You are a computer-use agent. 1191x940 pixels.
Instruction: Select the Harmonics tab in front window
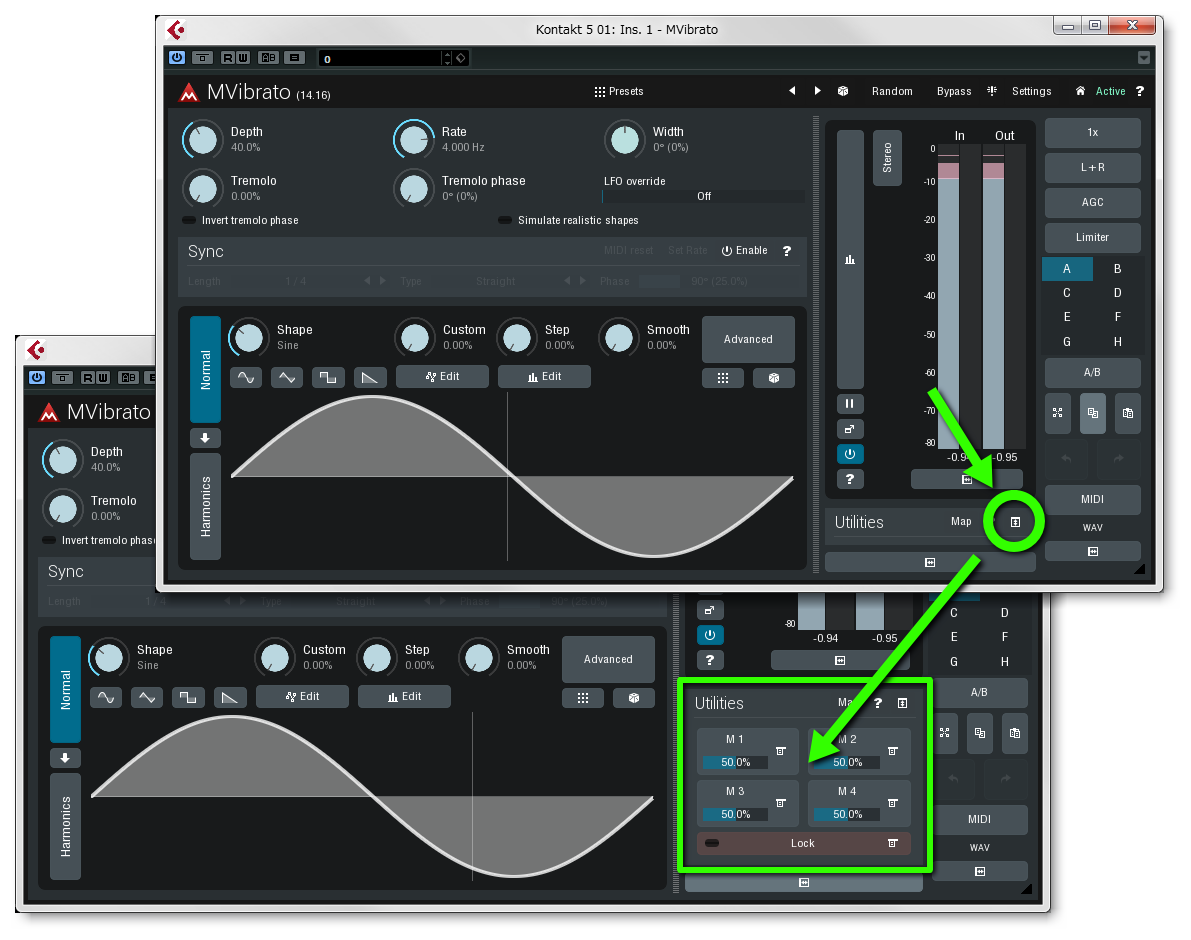[205, 506]
